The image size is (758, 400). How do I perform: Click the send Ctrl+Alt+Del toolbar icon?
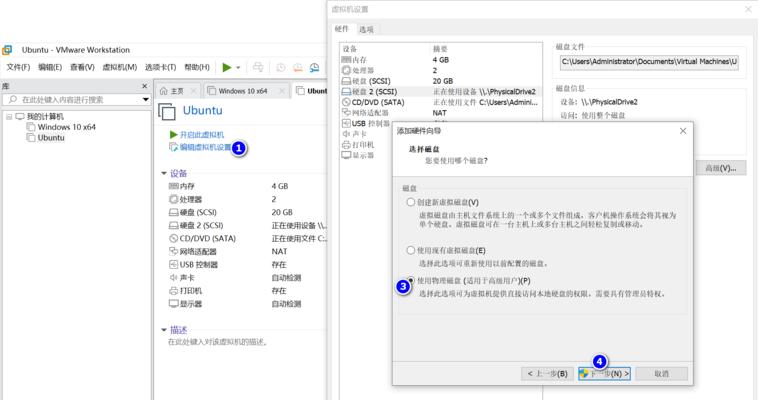[258, 67]
